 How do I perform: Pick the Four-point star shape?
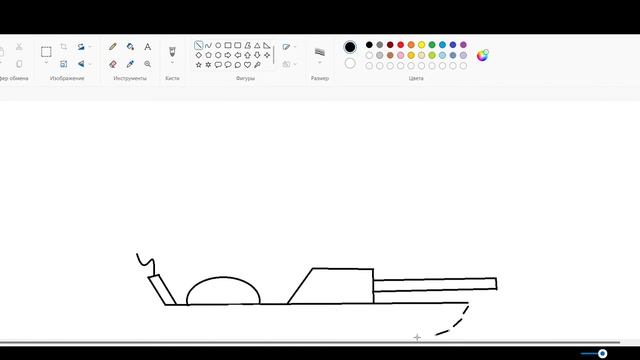[267, 55]
